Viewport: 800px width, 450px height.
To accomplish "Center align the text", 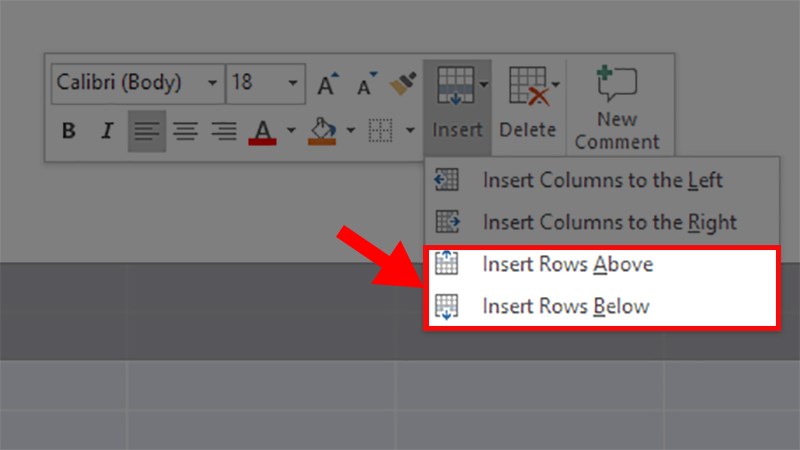I will [x=185, y=131].
